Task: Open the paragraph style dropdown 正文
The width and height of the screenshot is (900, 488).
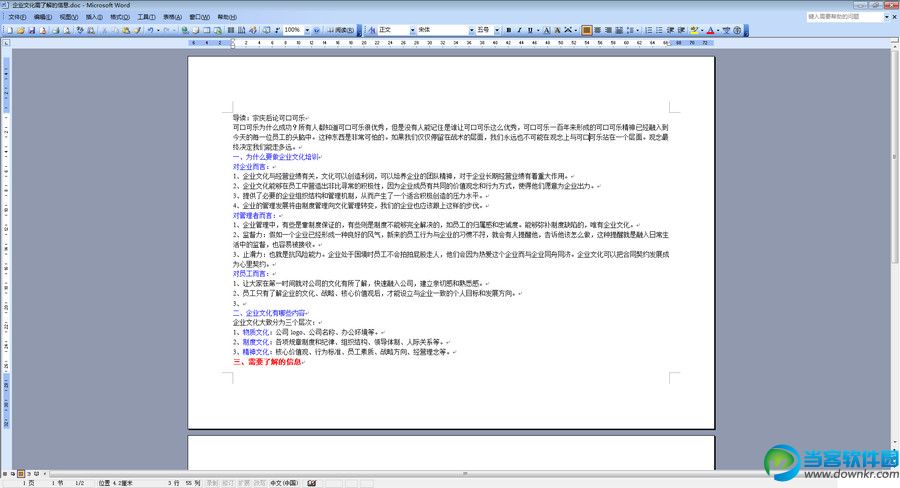Action: pyautogui.click(x=413, y=30)
